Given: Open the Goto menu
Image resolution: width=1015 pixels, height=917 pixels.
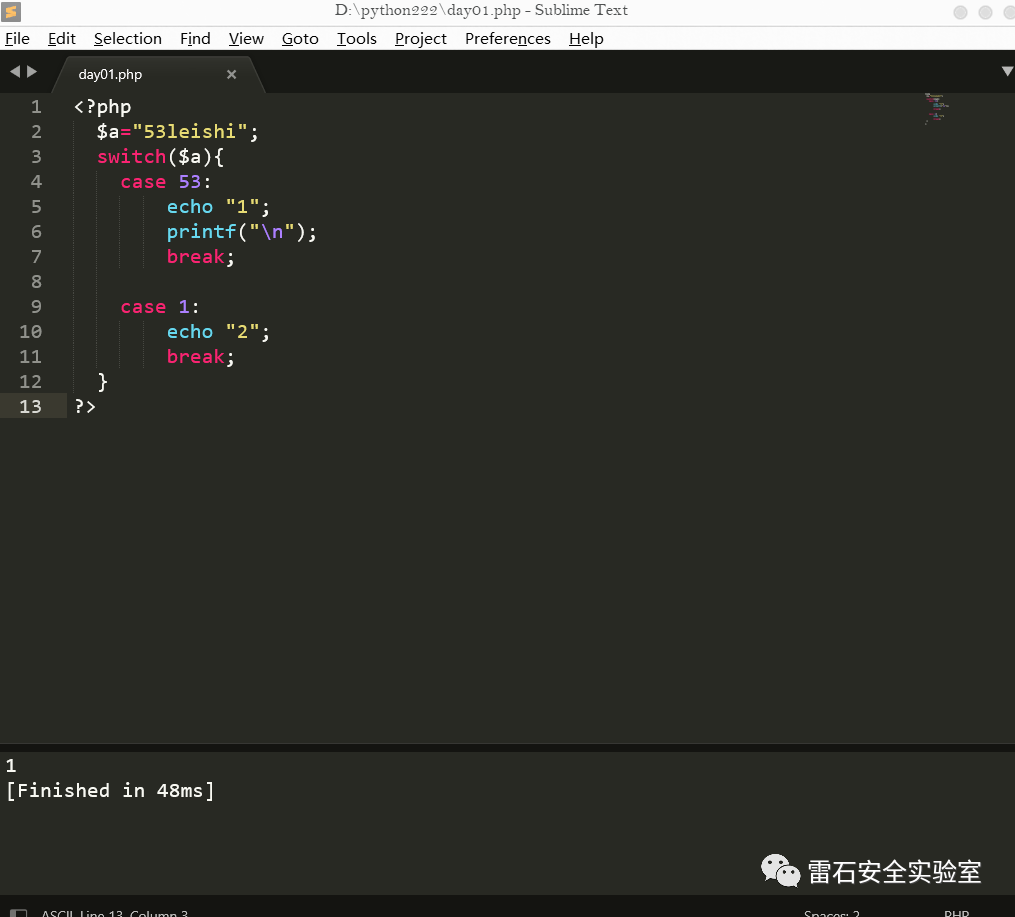Looking at the screenshot, I should click(x=300, y=39).
